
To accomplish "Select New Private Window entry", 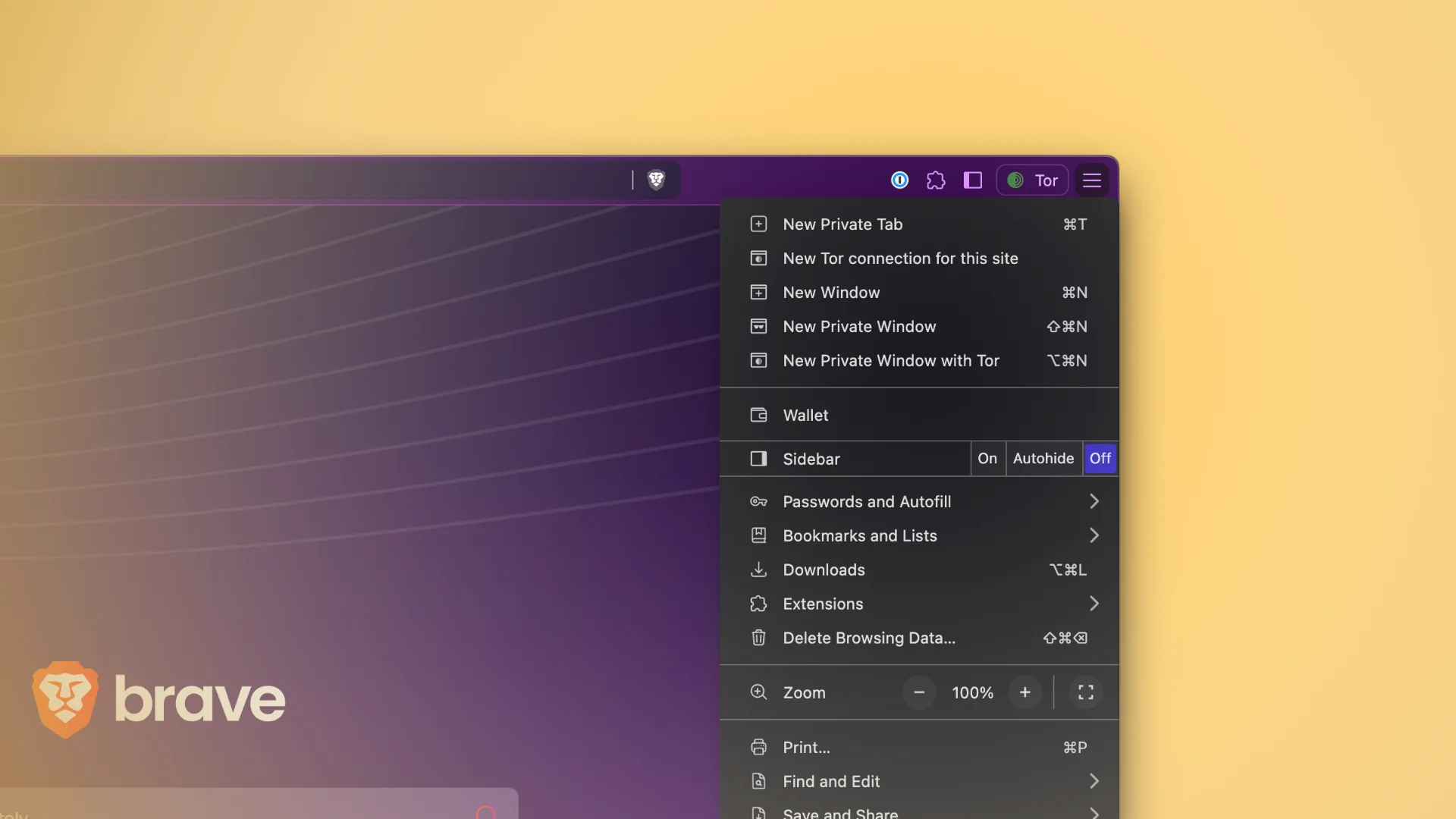I will pyautogui.click(x=919, y=326).
